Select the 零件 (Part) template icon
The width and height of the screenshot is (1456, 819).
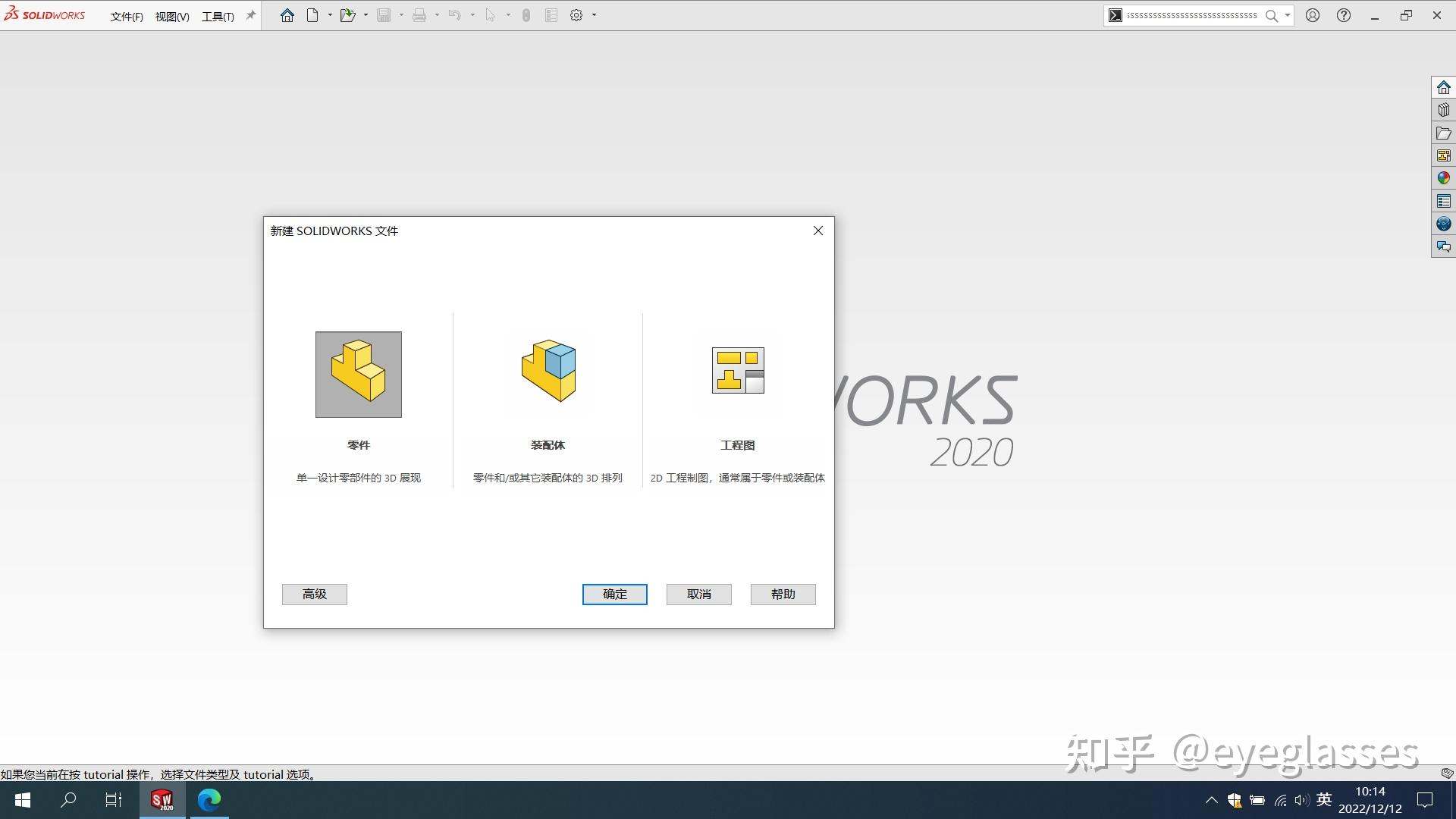click(358, 374)
